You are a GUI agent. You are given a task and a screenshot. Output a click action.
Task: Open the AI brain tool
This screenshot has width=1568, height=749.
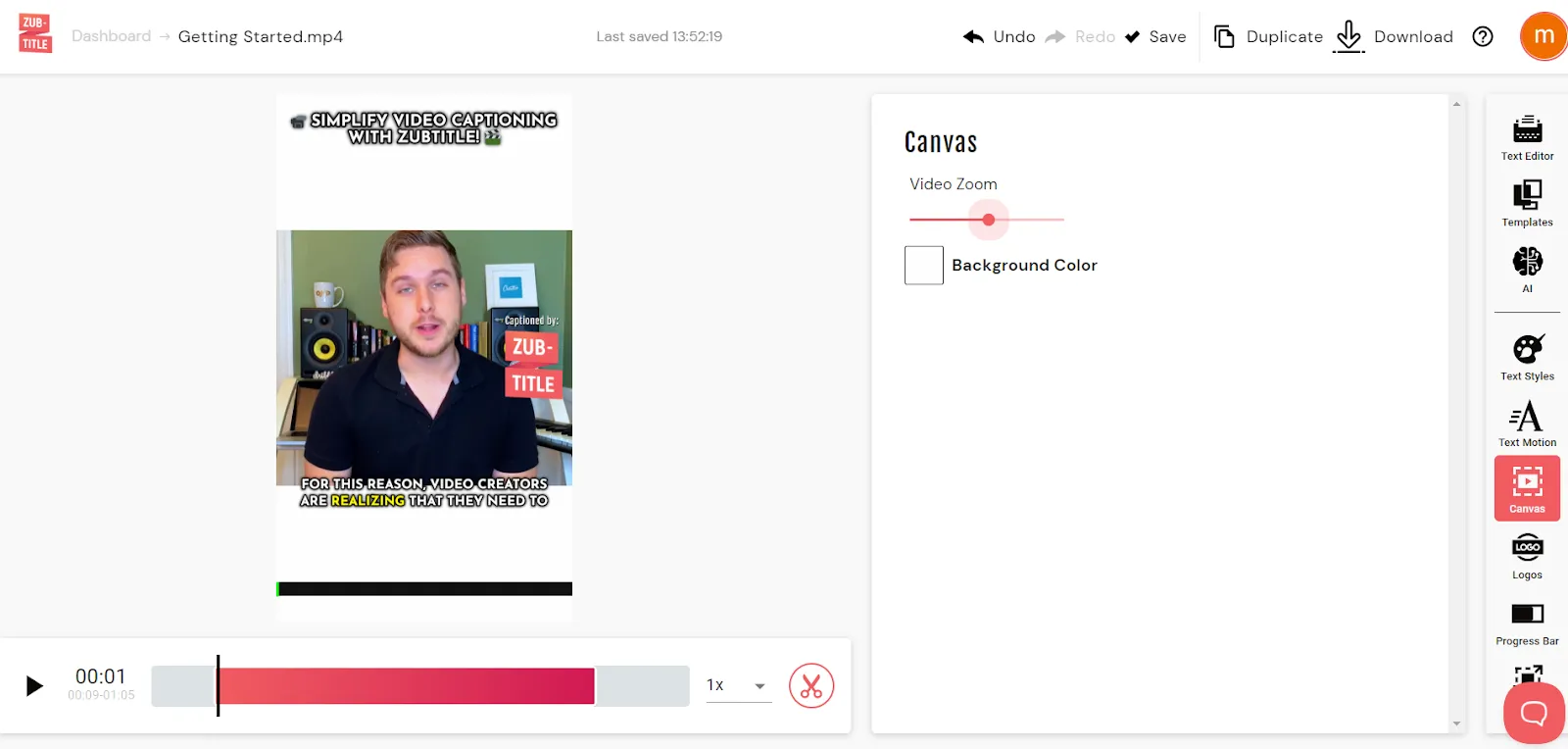(x=1527, y=269)
